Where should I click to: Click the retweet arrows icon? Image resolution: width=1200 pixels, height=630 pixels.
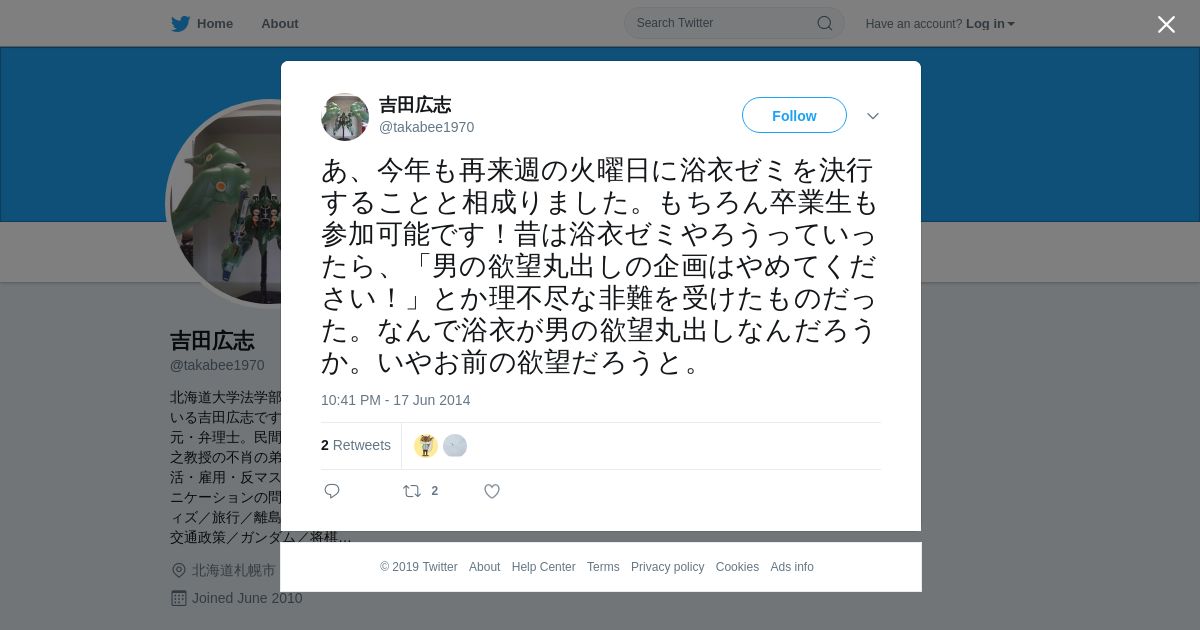click(411, 491)
